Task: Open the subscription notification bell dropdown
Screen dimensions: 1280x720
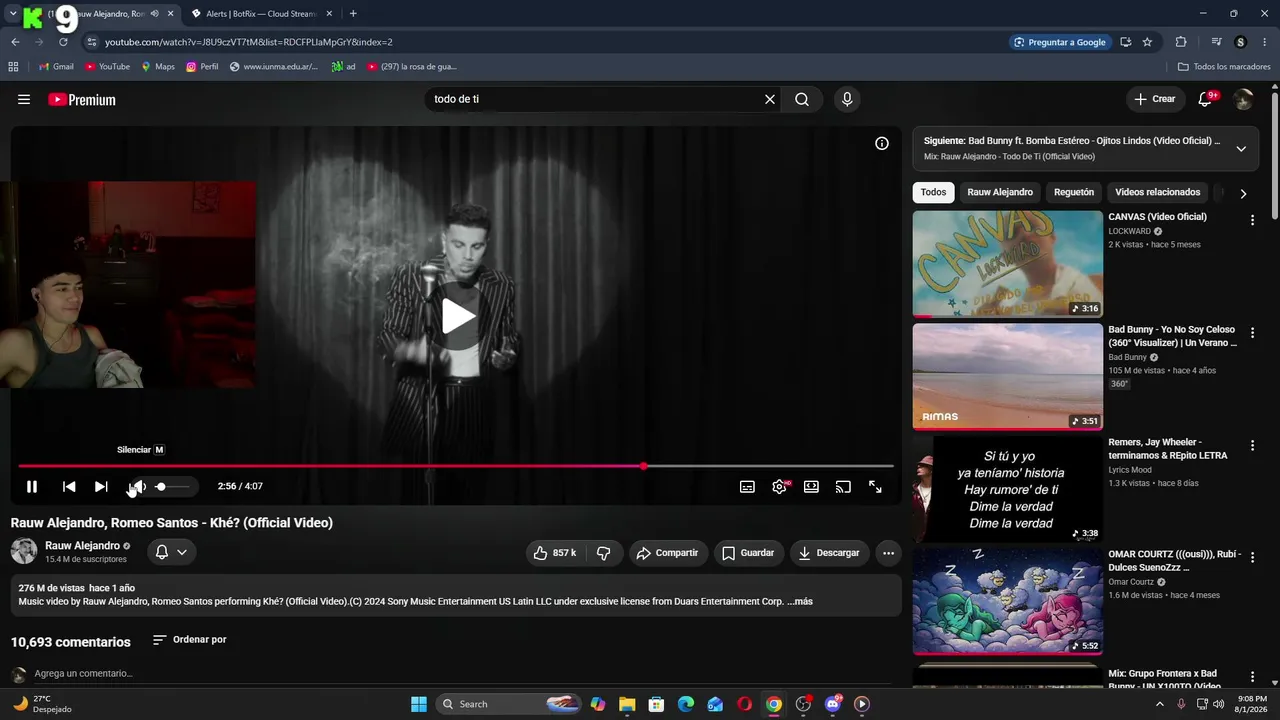Action: click(171, 552)
